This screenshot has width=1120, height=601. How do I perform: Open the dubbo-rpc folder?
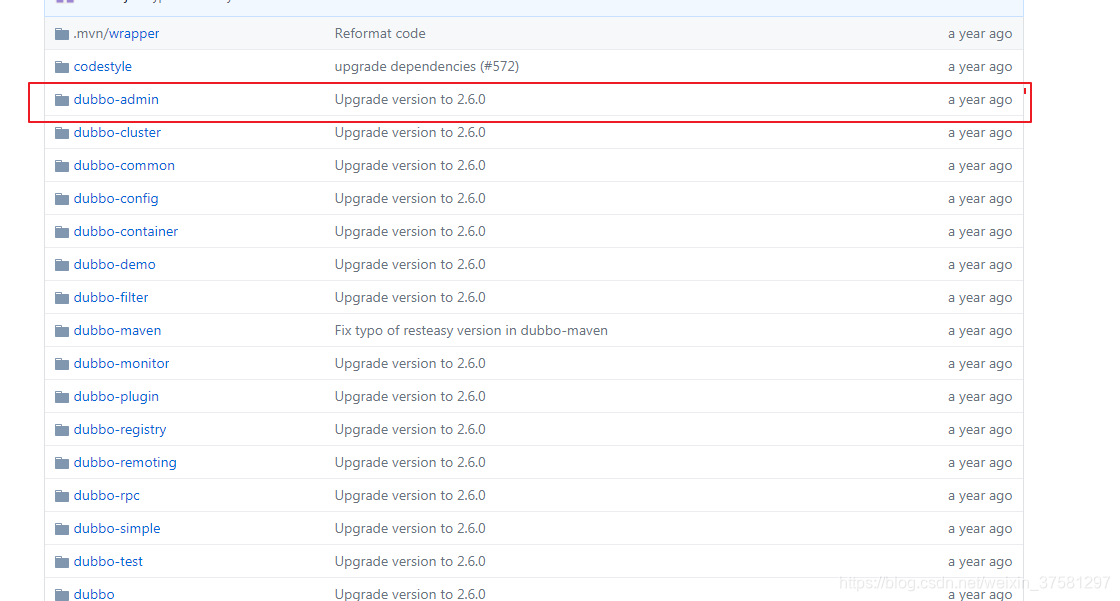click(106, 495)
